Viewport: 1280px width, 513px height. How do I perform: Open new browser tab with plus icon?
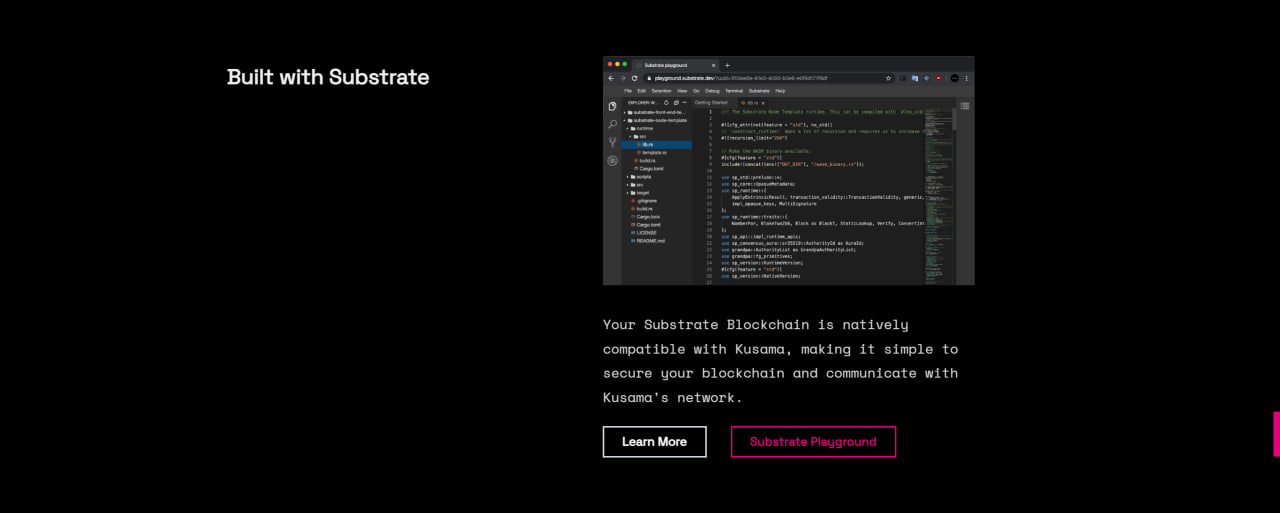click(727, 65)
